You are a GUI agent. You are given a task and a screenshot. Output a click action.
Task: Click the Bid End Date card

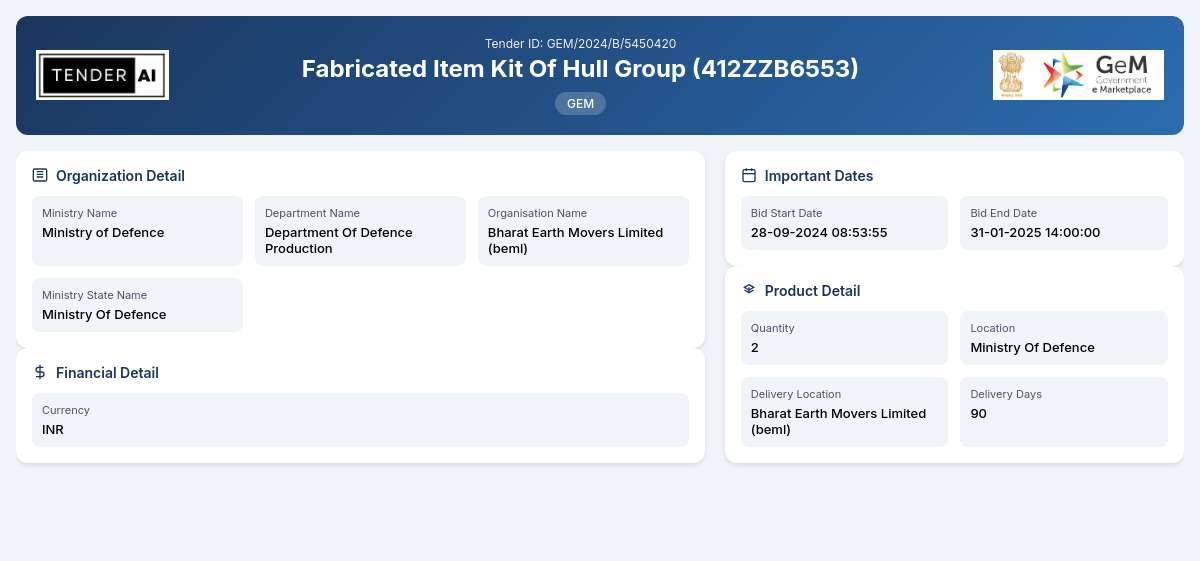click(x=1064, y=223)
